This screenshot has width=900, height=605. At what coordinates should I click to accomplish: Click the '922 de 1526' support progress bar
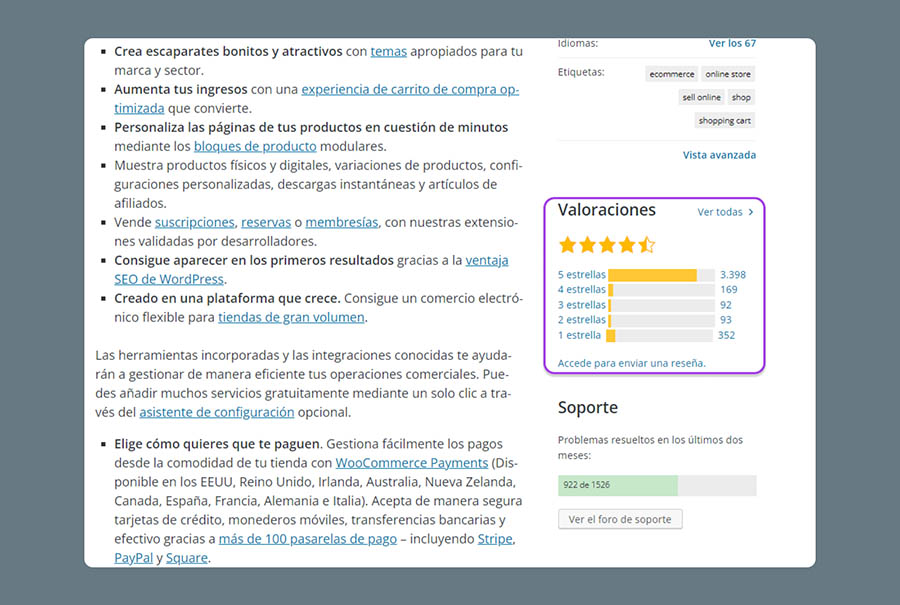[x=657, y=485]
